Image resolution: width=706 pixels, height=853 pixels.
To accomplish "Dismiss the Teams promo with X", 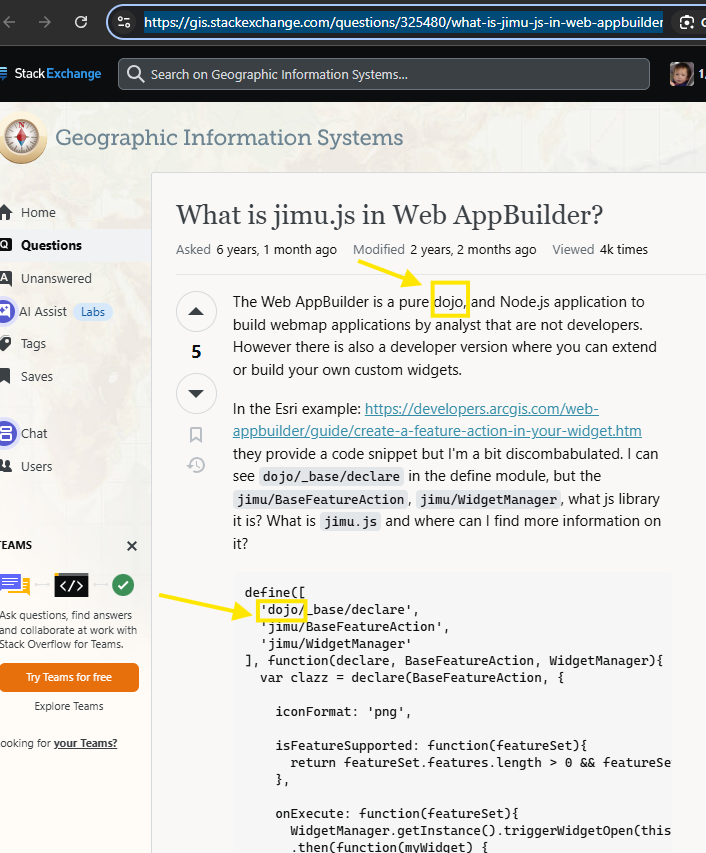I will point(132,546).
